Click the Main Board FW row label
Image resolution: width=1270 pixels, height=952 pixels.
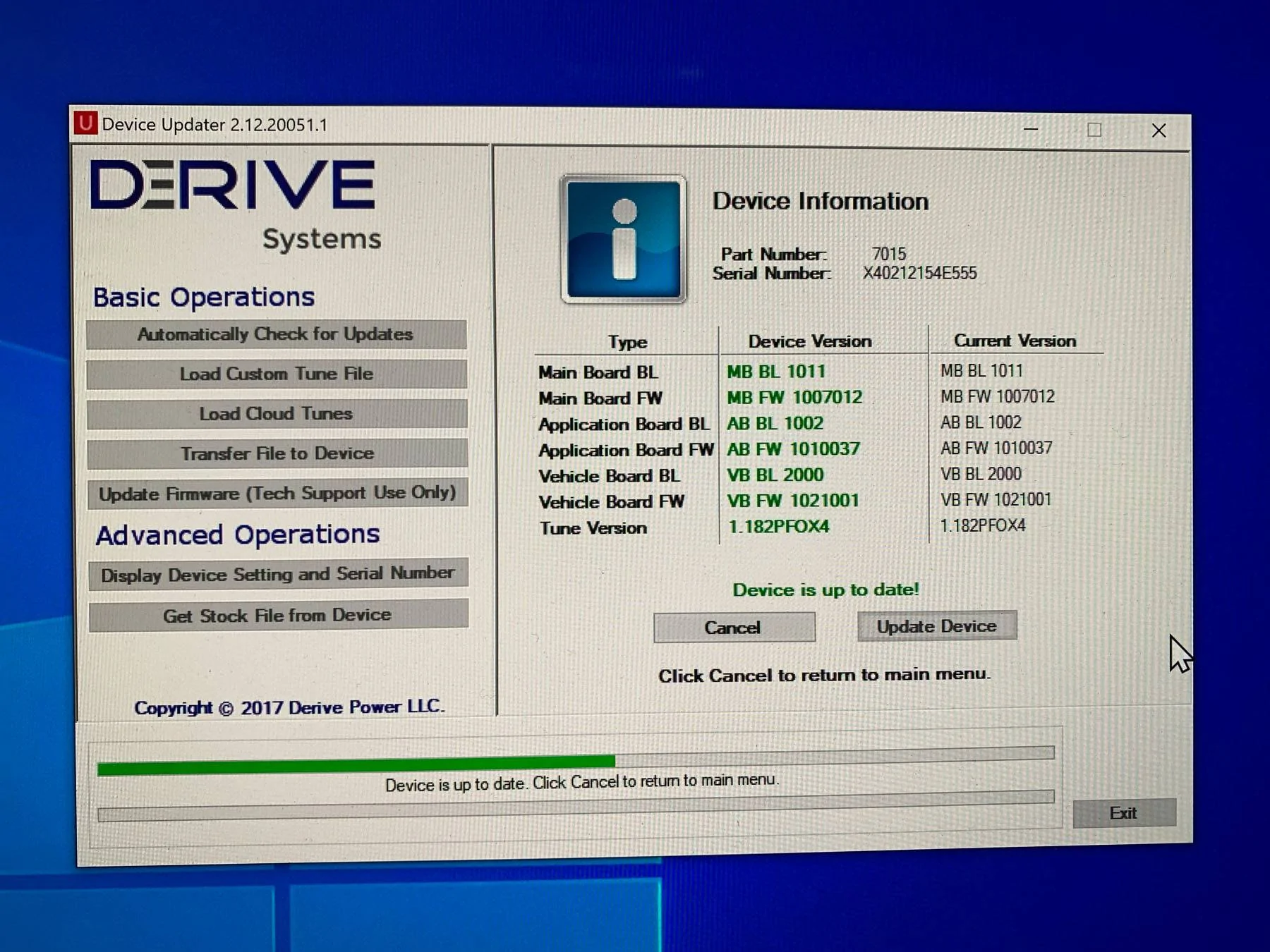[600, 398]
